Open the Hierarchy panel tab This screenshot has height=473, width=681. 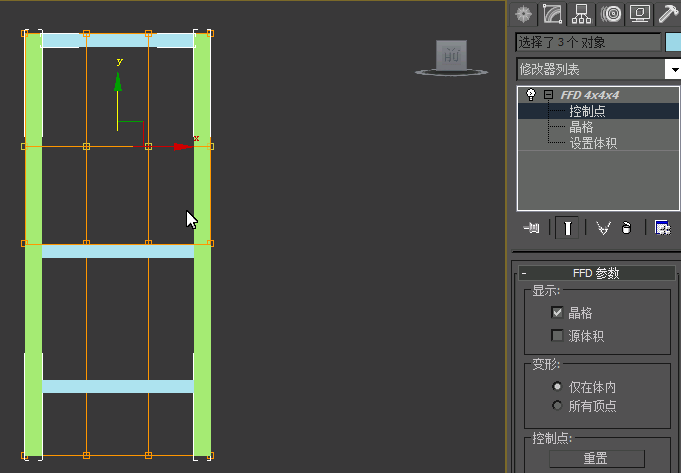pyautogui.click(x=581, y=14)
